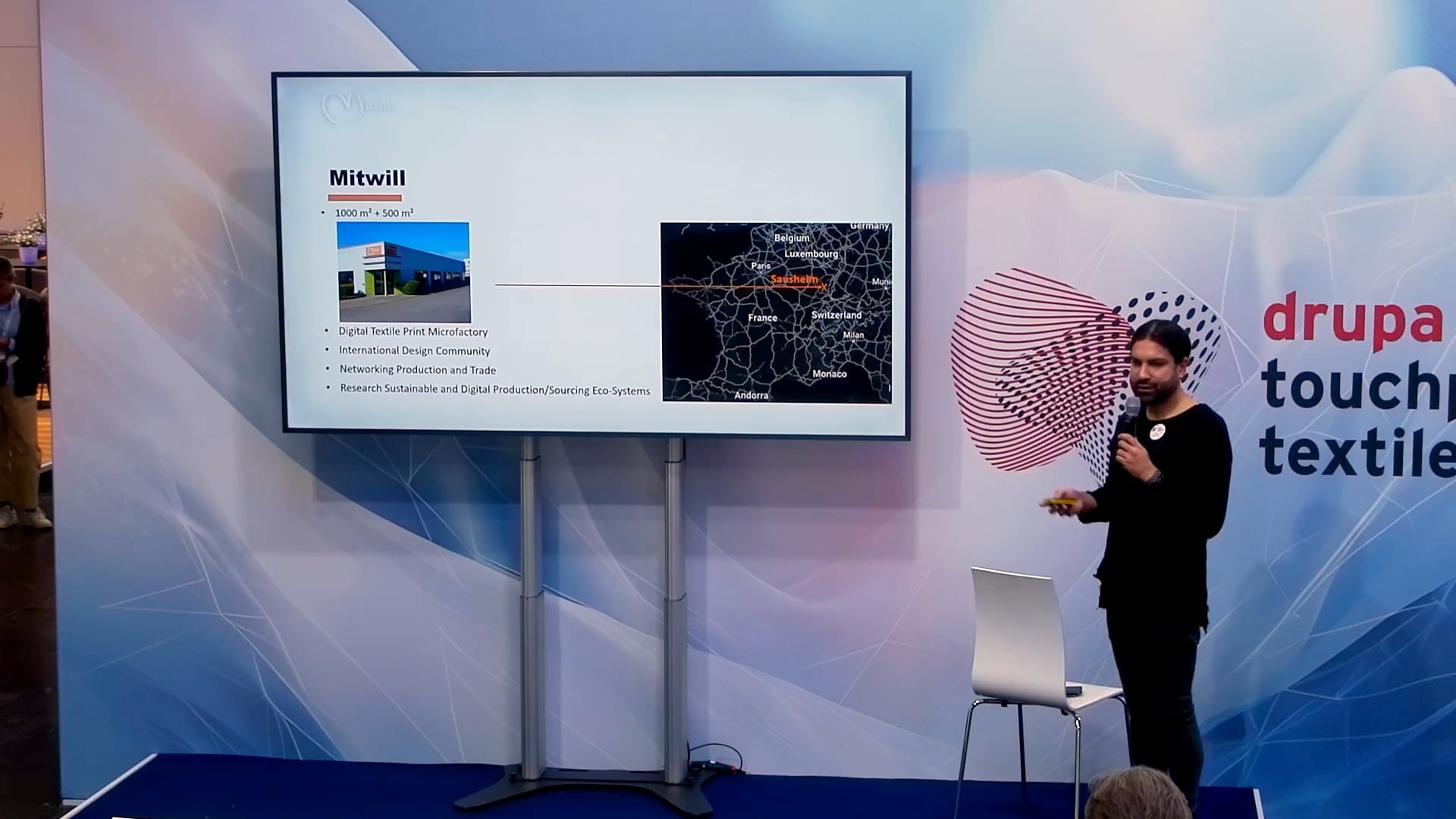The height and width of the screenshot is (819, 1456).
Task: Click the Luxembourg label on the map
Action: (811, 254)
